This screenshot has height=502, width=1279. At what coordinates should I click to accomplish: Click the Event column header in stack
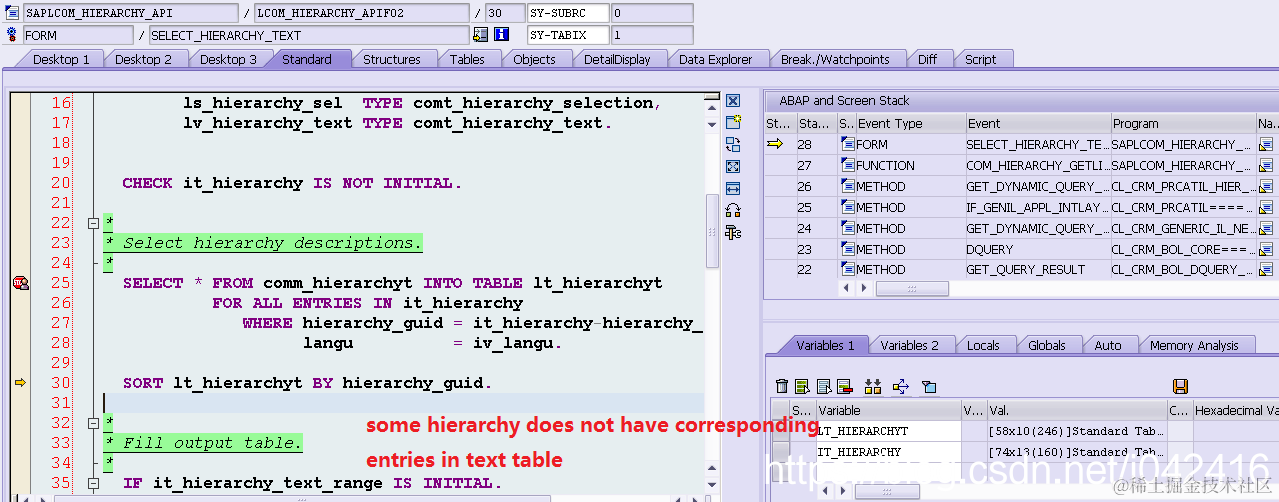pos(1037,124)
